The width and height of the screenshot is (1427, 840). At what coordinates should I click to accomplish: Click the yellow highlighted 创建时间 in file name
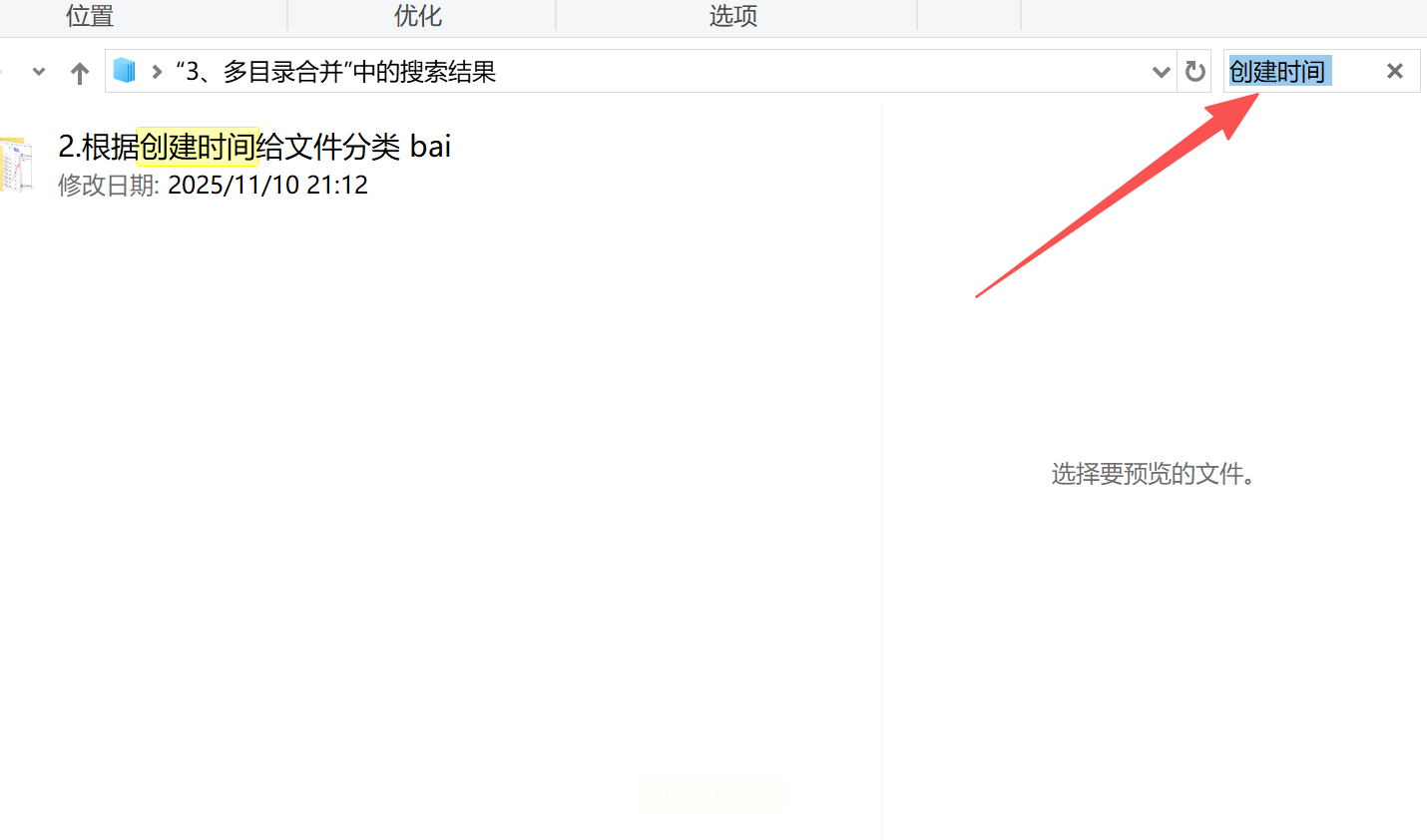[198, 147]
